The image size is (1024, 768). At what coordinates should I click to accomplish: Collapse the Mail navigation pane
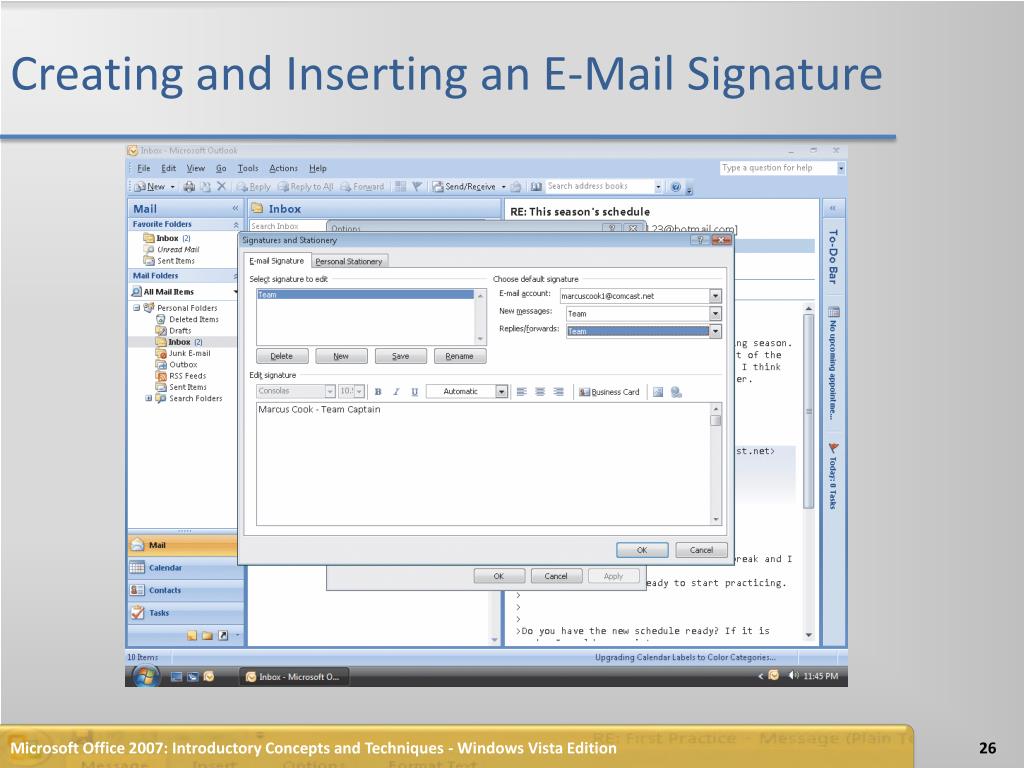pos(235,208)
